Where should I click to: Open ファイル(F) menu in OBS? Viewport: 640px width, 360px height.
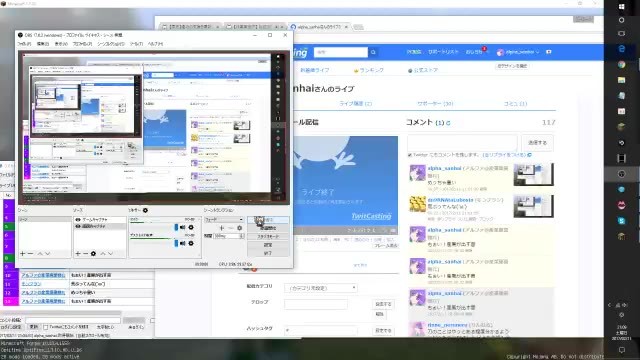pos(24,44)
